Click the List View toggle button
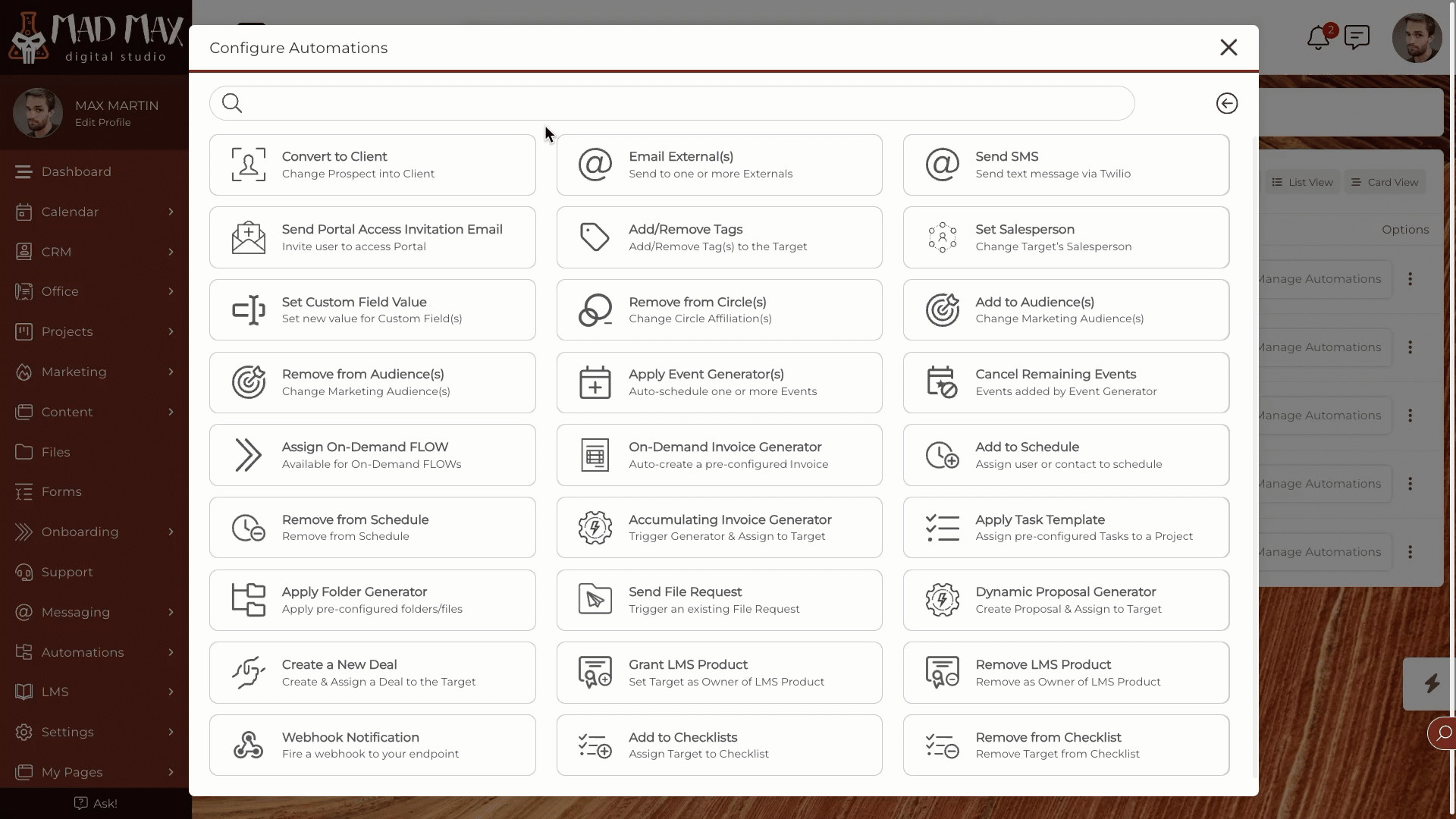The height and width of the screenshot is (819, 1456). (x=1301, y=181)
